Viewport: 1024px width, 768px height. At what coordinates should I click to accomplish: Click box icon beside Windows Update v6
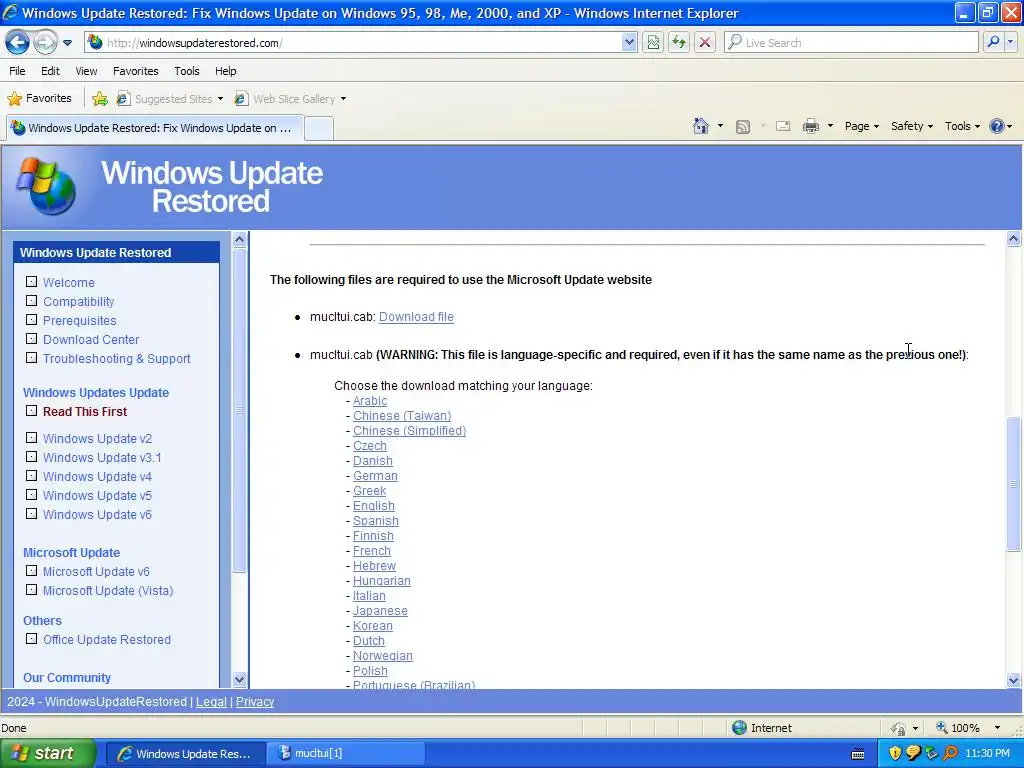[x=31, y=514]
